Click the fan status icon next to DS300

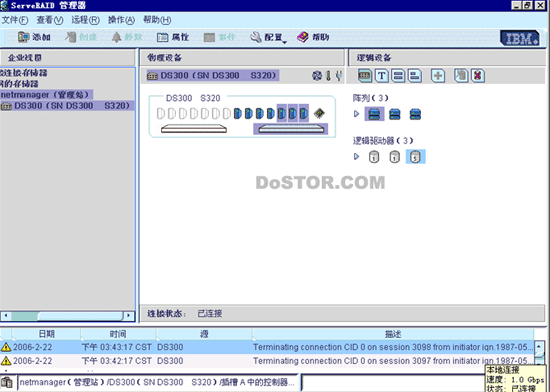point(317,76)
